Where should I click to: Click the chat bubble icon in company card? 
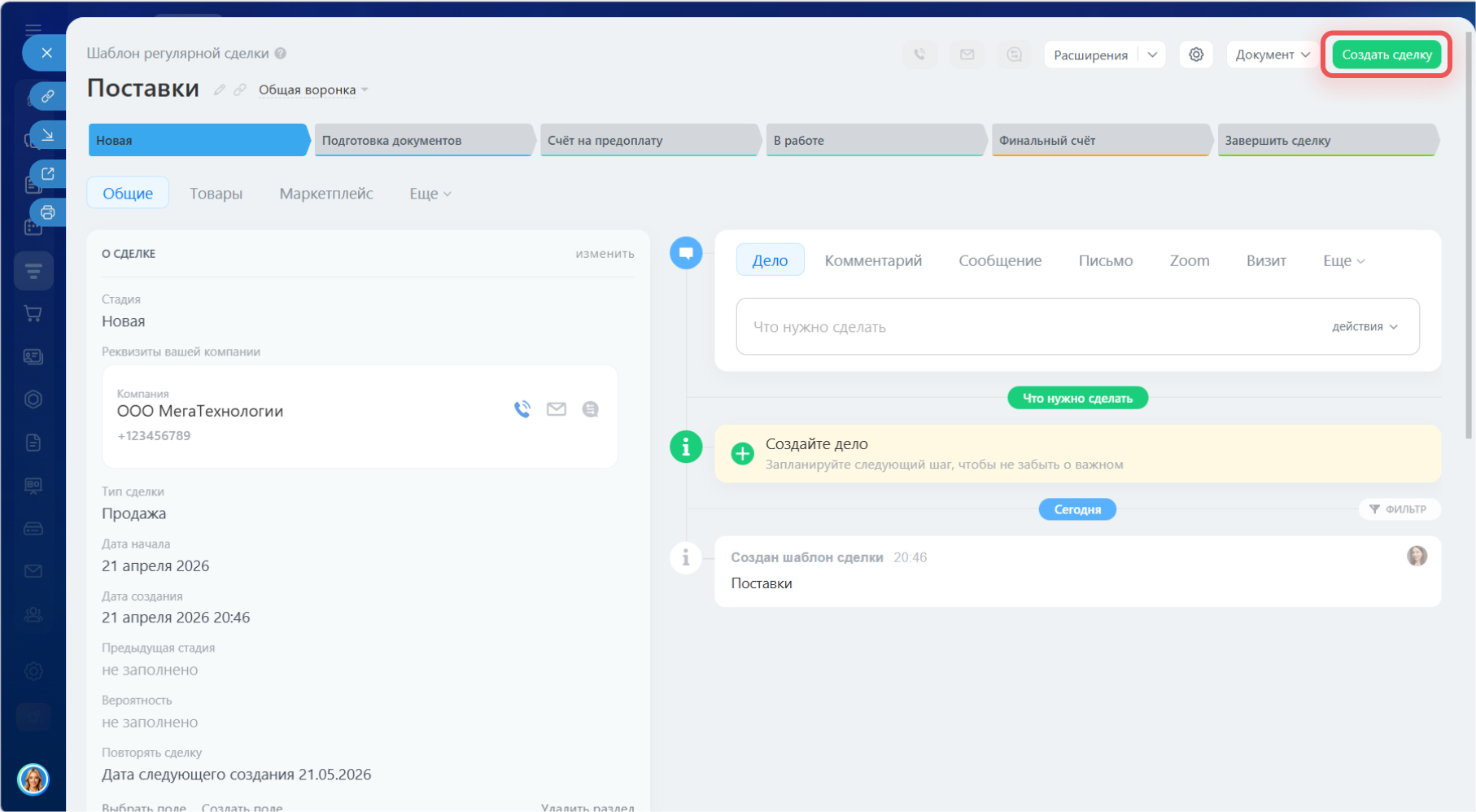tap(591, 409)
